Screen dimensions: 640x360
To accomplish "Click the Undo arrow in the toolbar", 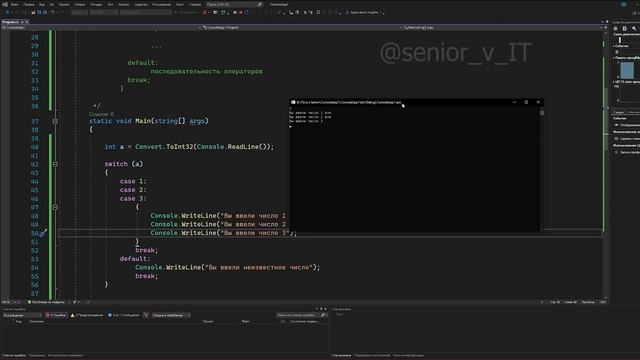I will (53, 13).
